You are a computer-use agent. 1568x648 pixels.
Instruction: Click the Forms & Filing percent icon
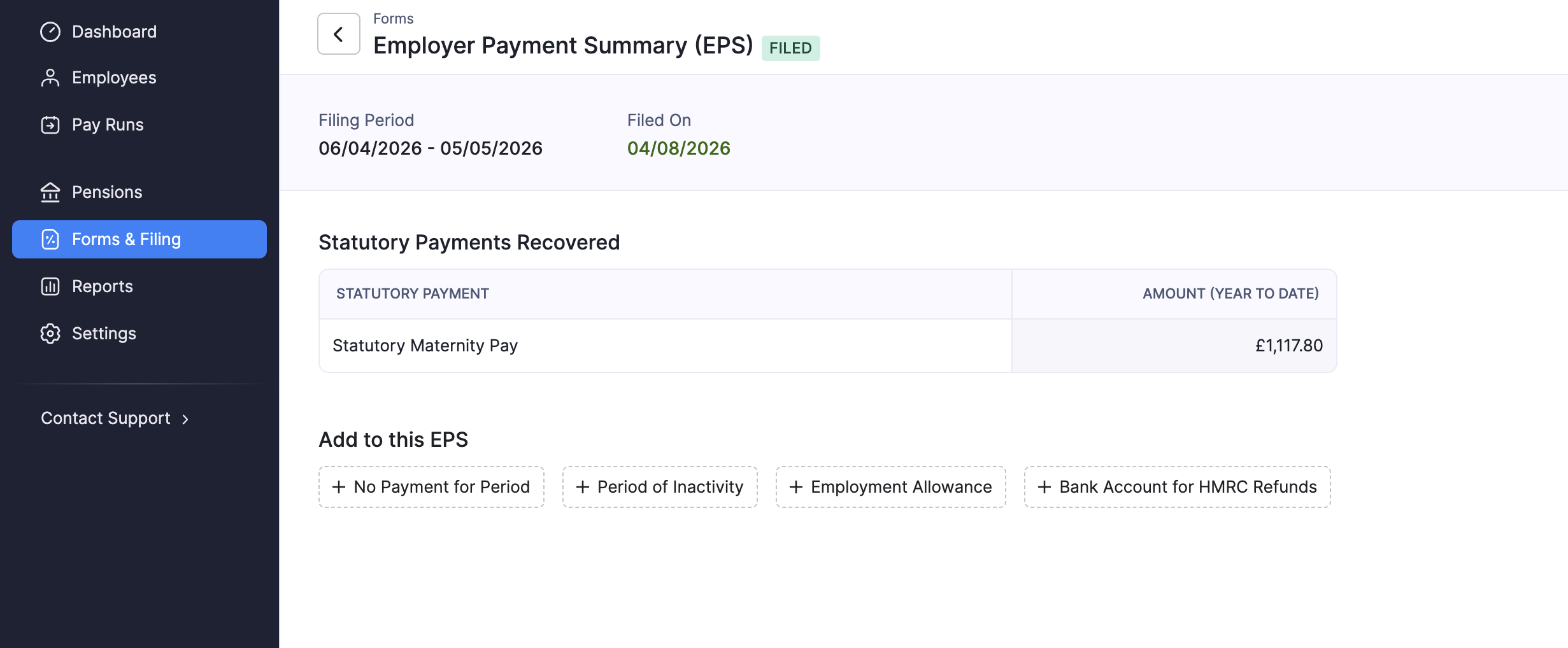pyautogui.click(x=50, y=239)
